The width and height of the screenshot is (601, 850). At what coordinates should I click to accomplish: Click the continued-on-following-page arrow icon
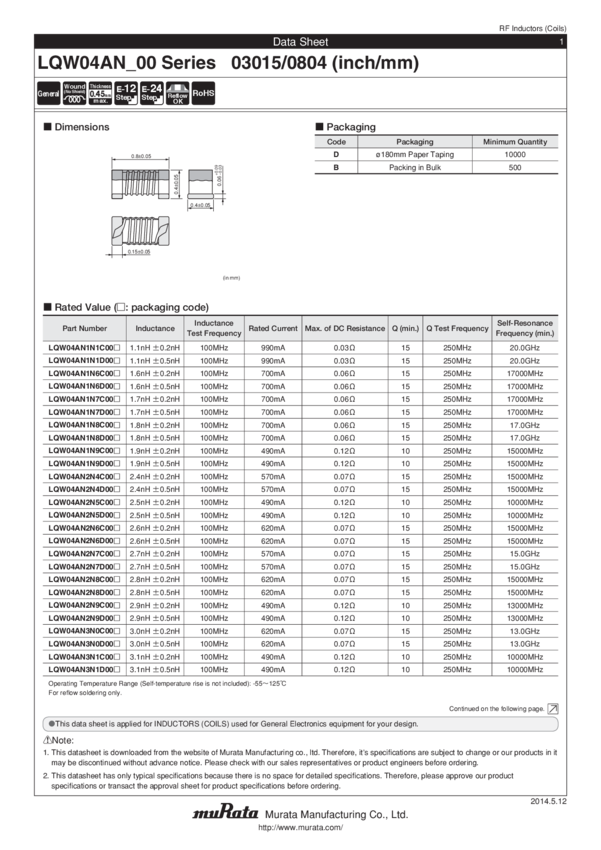pos(553,709)
